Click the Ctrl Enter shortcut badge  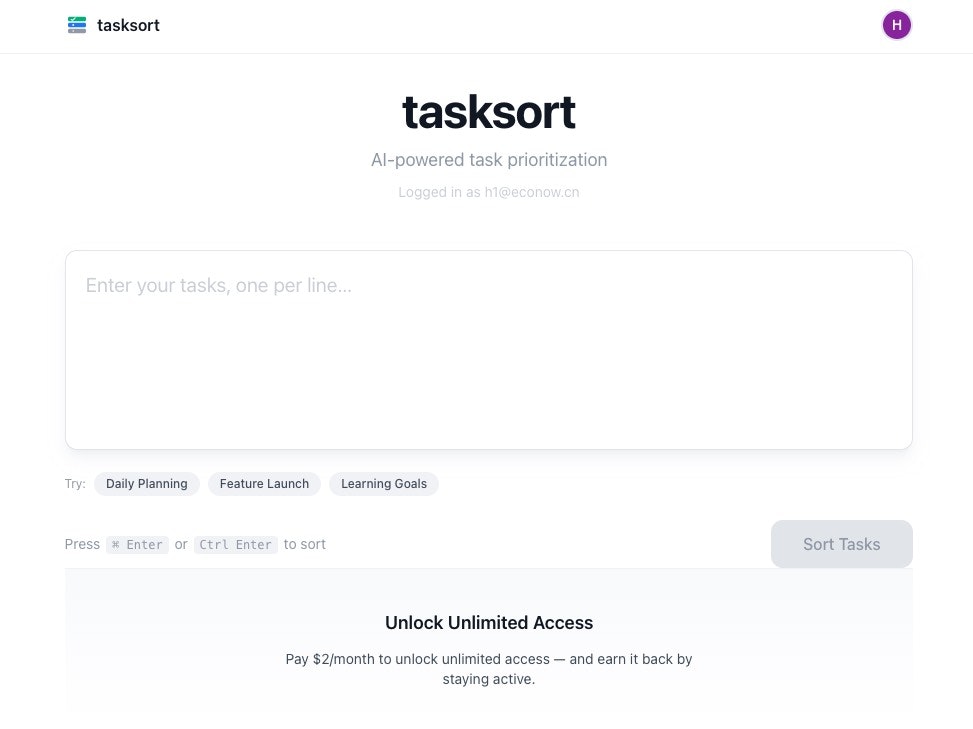[236, 544]
